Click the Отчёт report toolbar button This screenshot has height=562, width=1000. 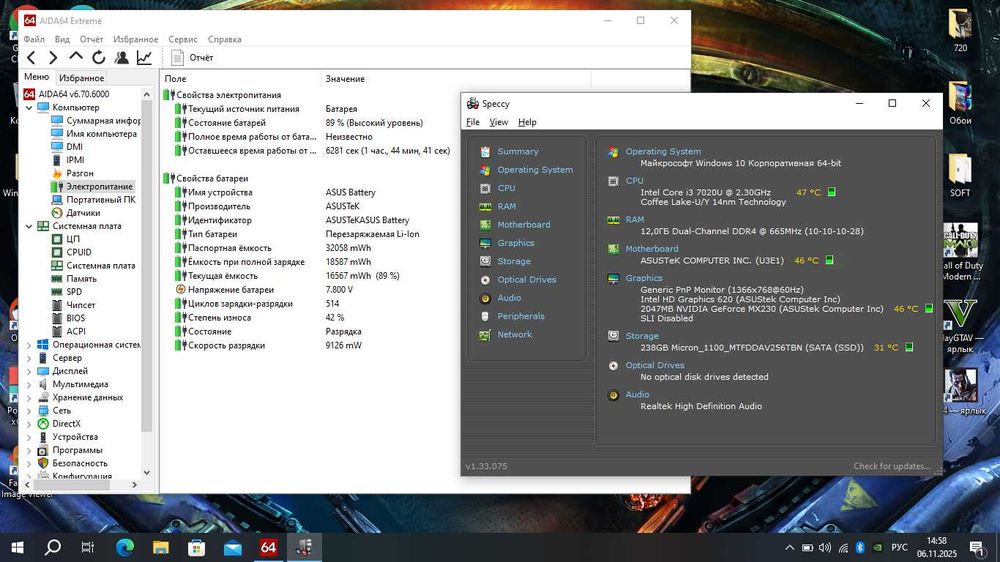[192, 57]
